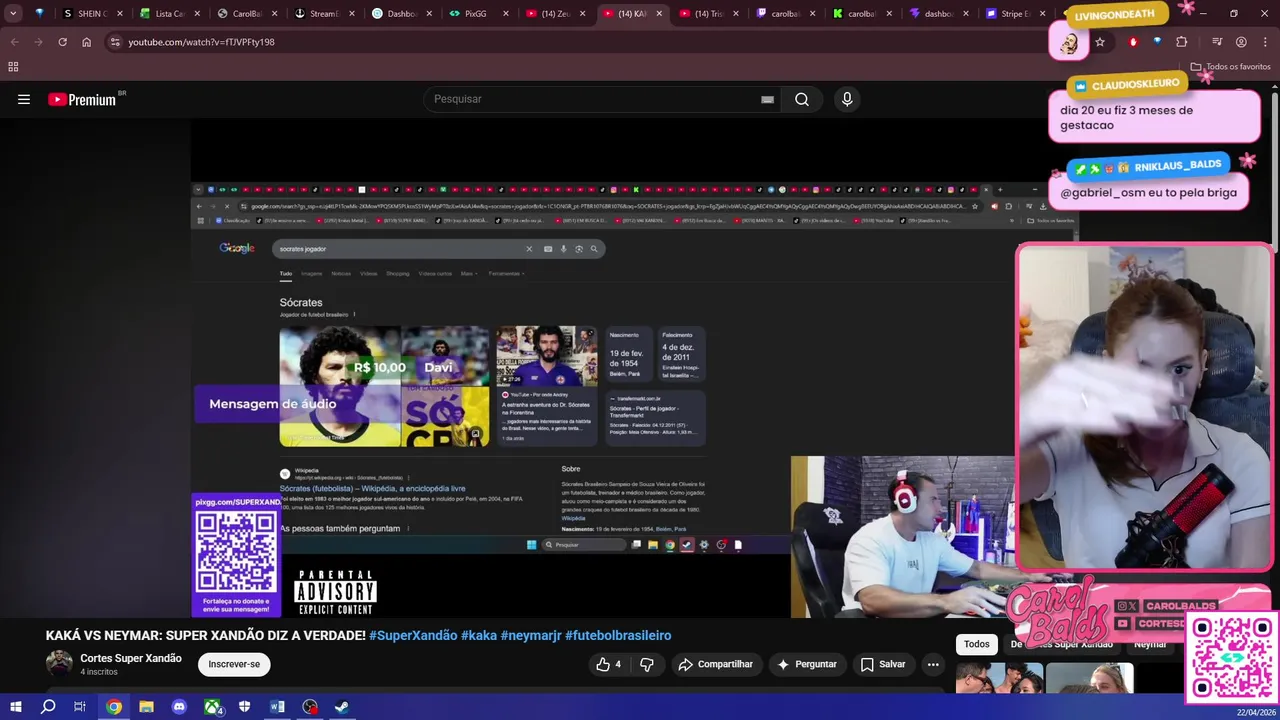Open the Chrome profile avatar

click(x=1241, y=42)
